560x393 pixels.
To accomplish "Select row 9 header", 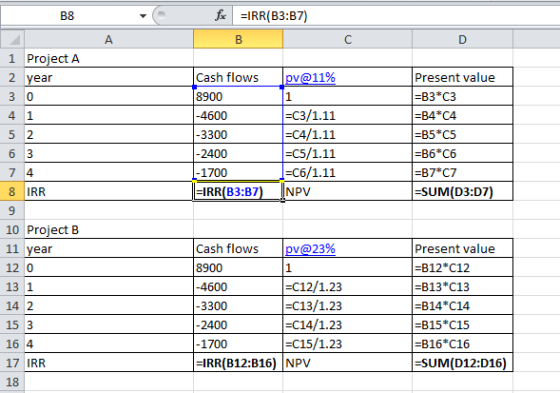I will 12,210.
